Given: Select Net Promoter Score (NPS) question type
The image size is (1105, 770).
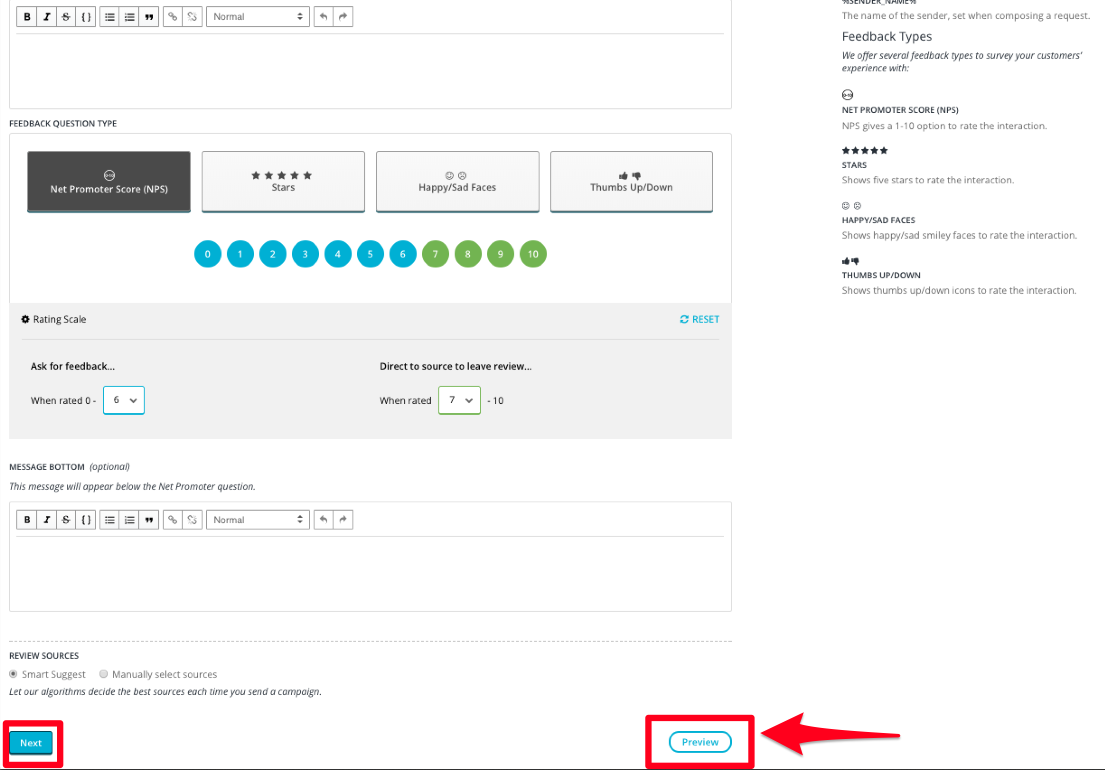Looking at the screenshot, I should point(109,182).
